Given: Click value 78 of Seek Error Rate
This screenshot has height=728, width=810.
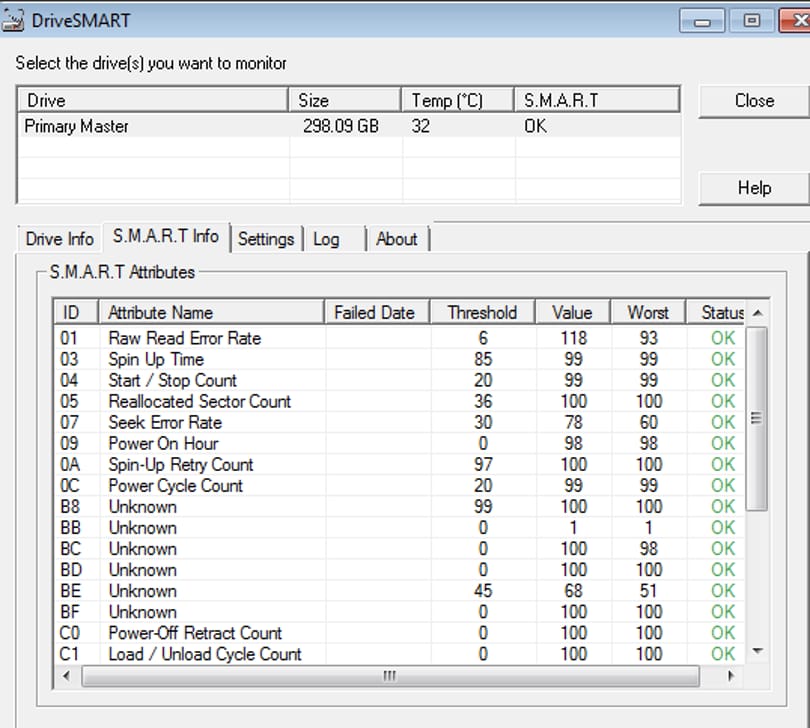Looking at the screenshot, I should [x=573, y=422].
